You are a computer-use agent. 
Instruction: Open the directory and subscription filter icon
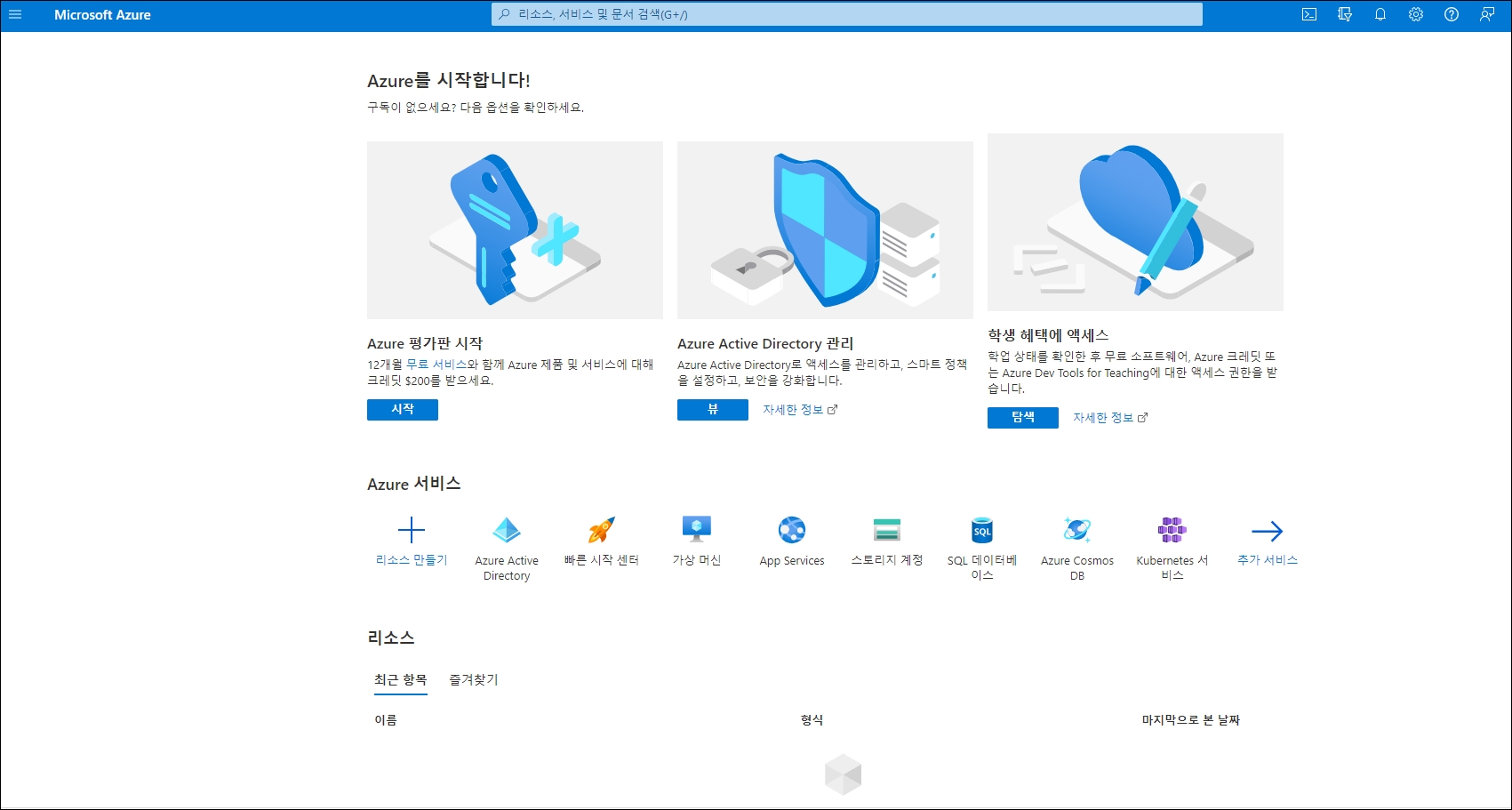[x=1345, y=14]
